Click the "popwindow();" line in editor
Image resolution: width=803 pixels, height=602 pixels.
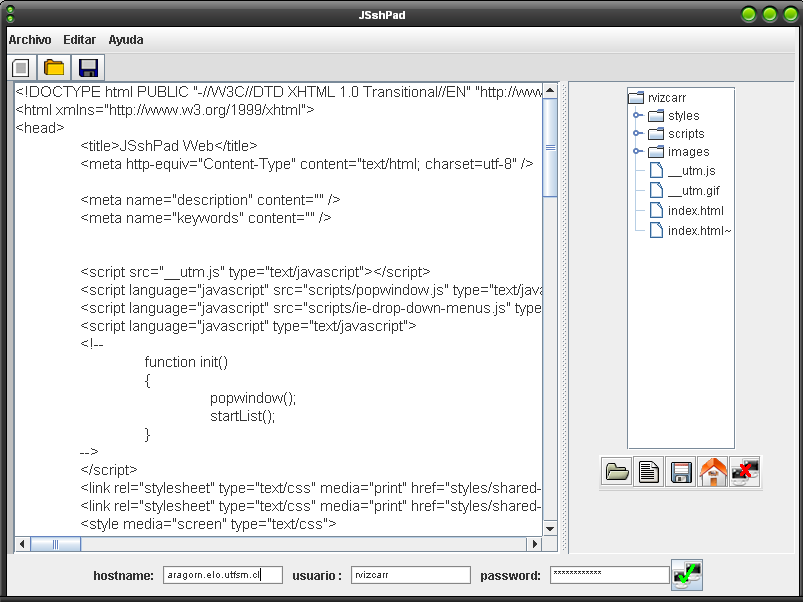(x=253, y=398)
